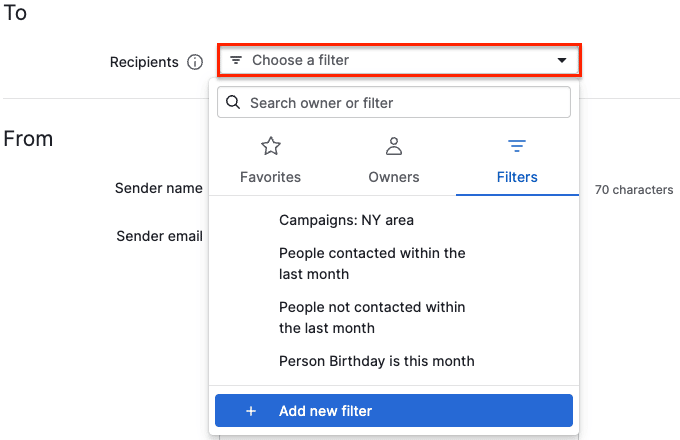Click the plus icon on Add new filter

tap(251, 411)
